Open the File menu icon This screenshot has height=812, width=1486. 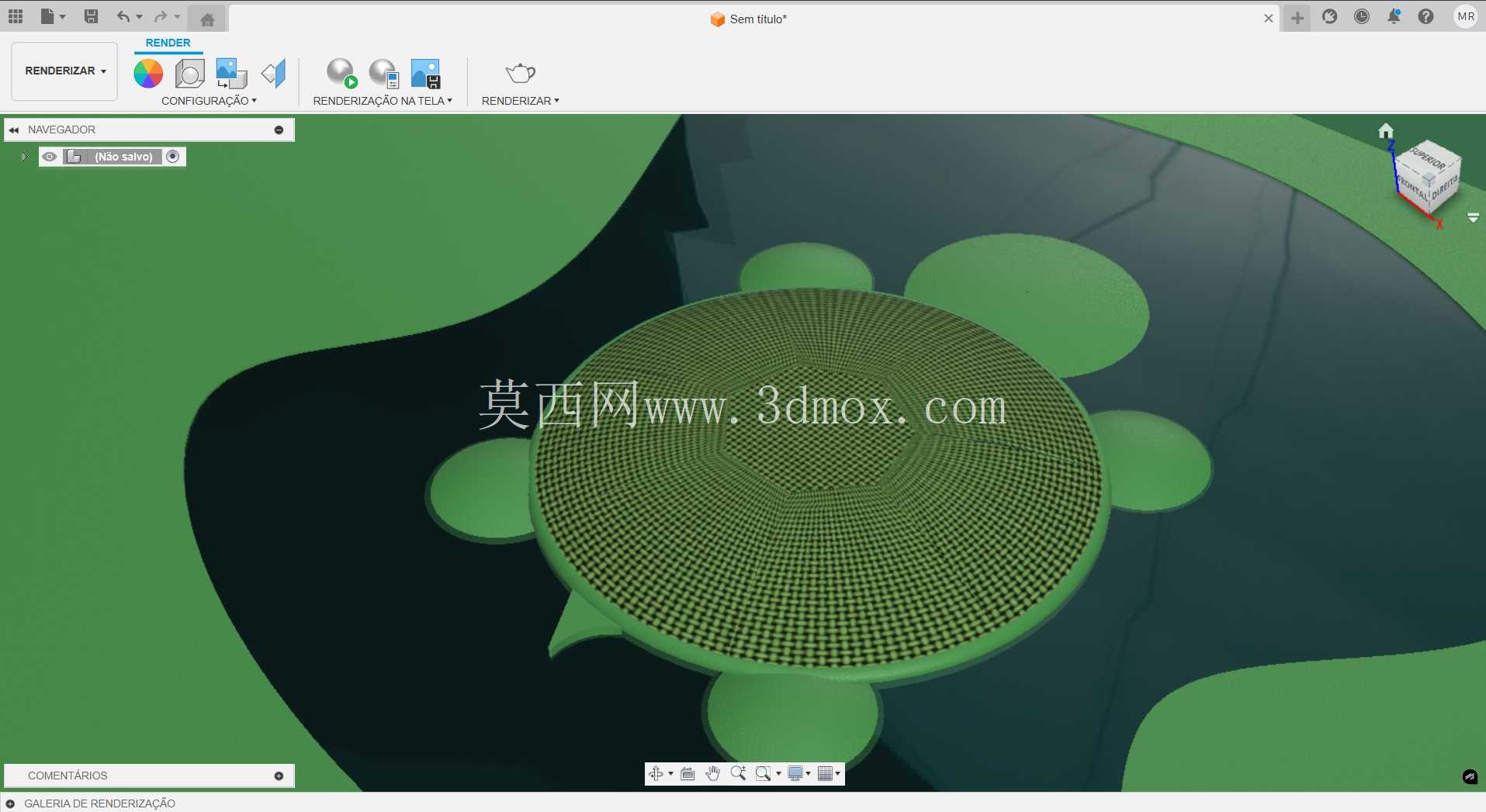pos(47,16)
